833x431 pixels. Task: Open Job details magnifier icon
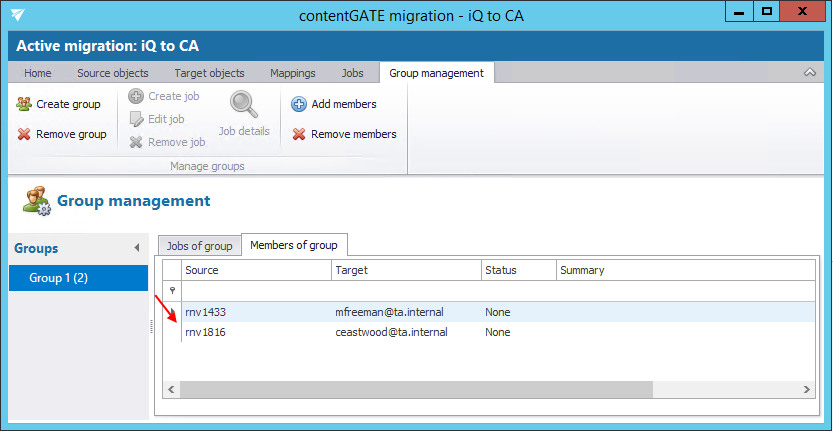coord(244,106)
